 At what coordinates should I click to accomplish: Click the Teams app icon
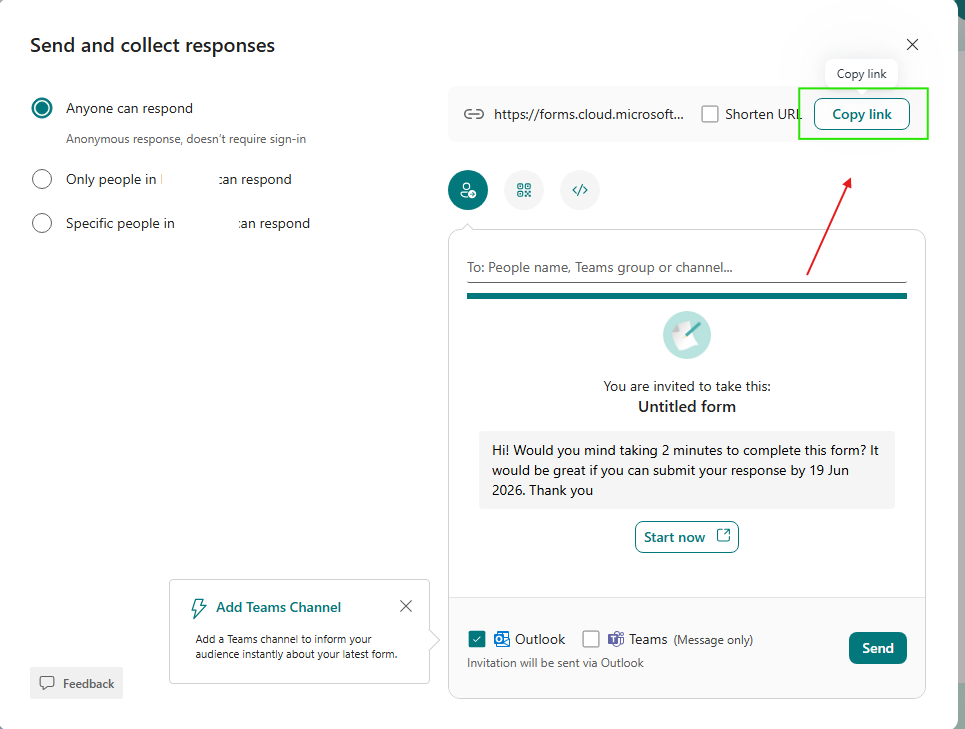pos(616,639)
